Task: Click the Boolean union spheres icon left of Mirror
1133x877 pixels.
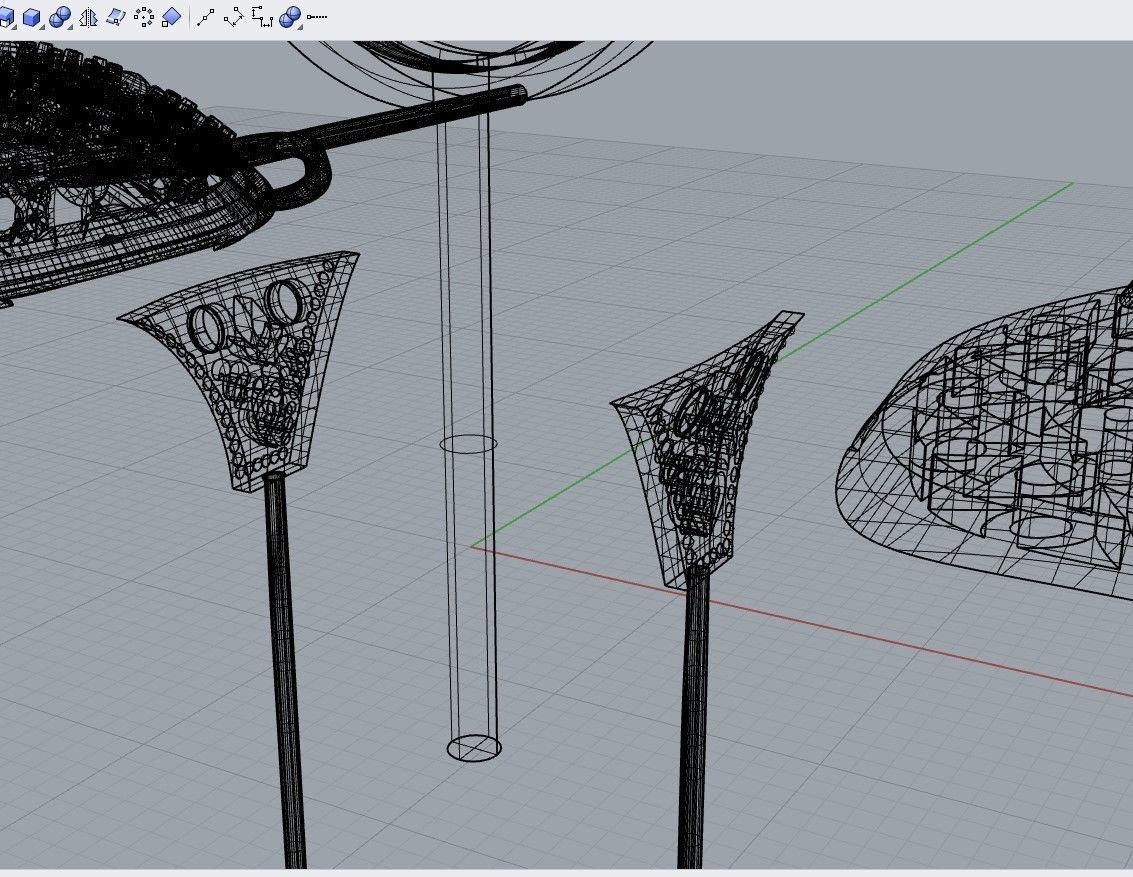Action: (x=59, y=17)
